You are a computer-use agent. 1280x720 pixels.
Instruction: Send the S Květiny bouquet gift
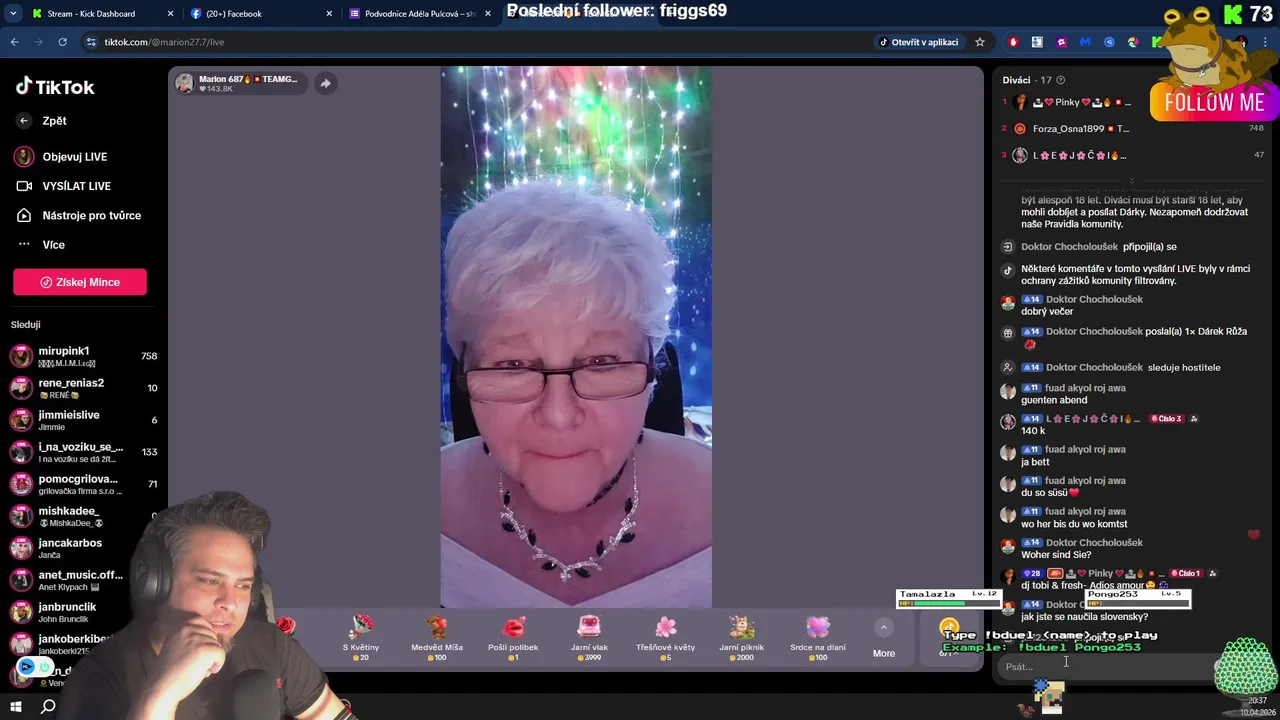click(x=361, y=637)
